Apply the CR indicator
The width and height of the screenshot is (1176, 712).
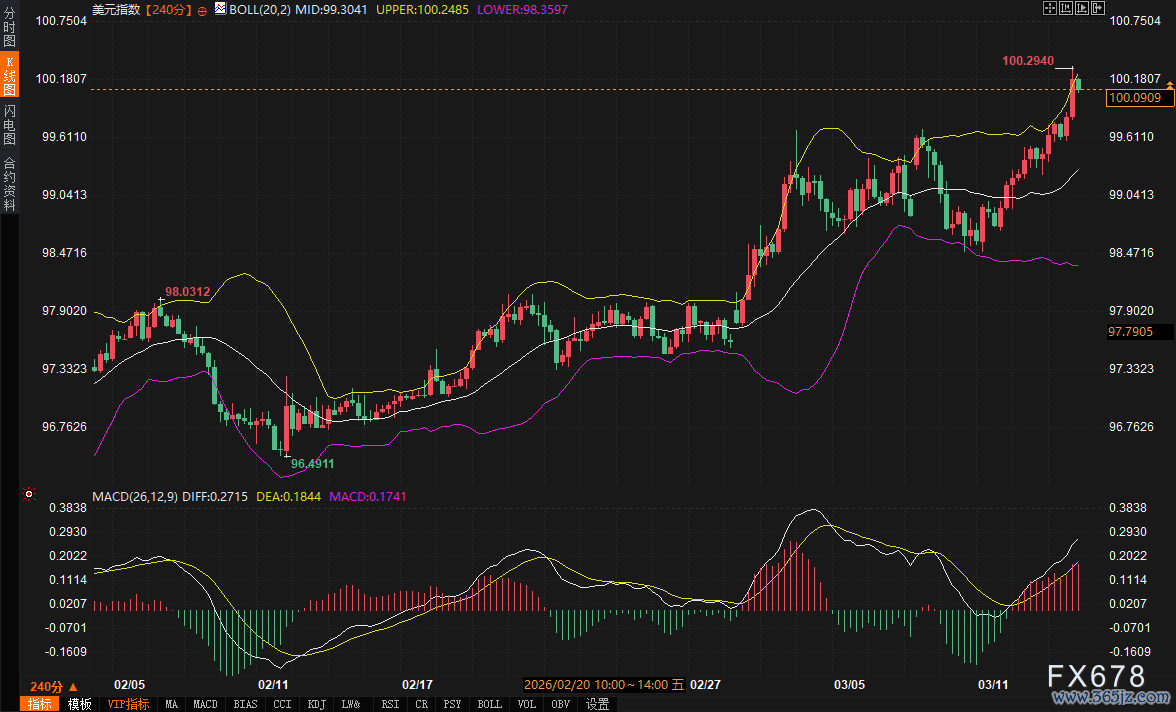pos(422,704)
